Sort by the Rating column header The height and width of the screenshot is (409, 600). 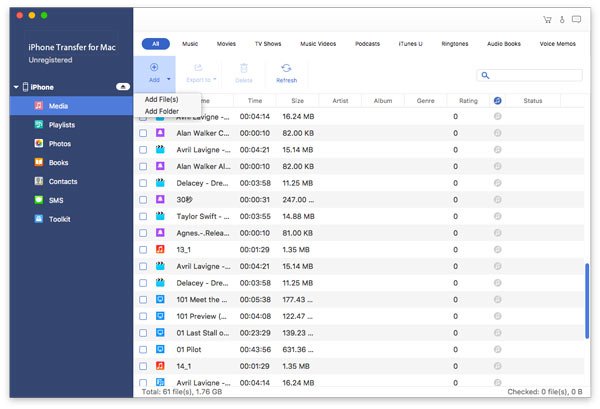(468, 101)
